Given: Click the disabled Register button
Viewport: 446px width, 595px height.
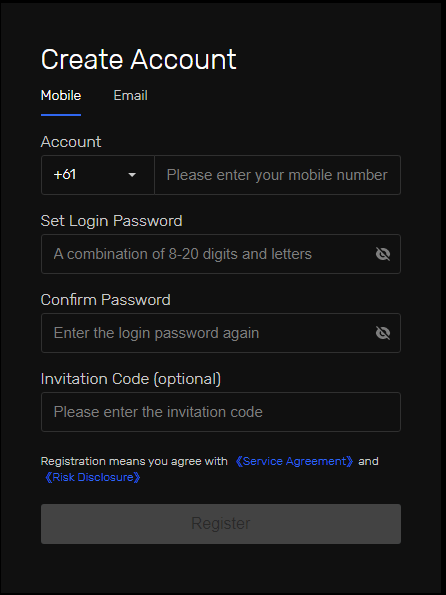Looking at the screenshot, I should click(221, 524).
